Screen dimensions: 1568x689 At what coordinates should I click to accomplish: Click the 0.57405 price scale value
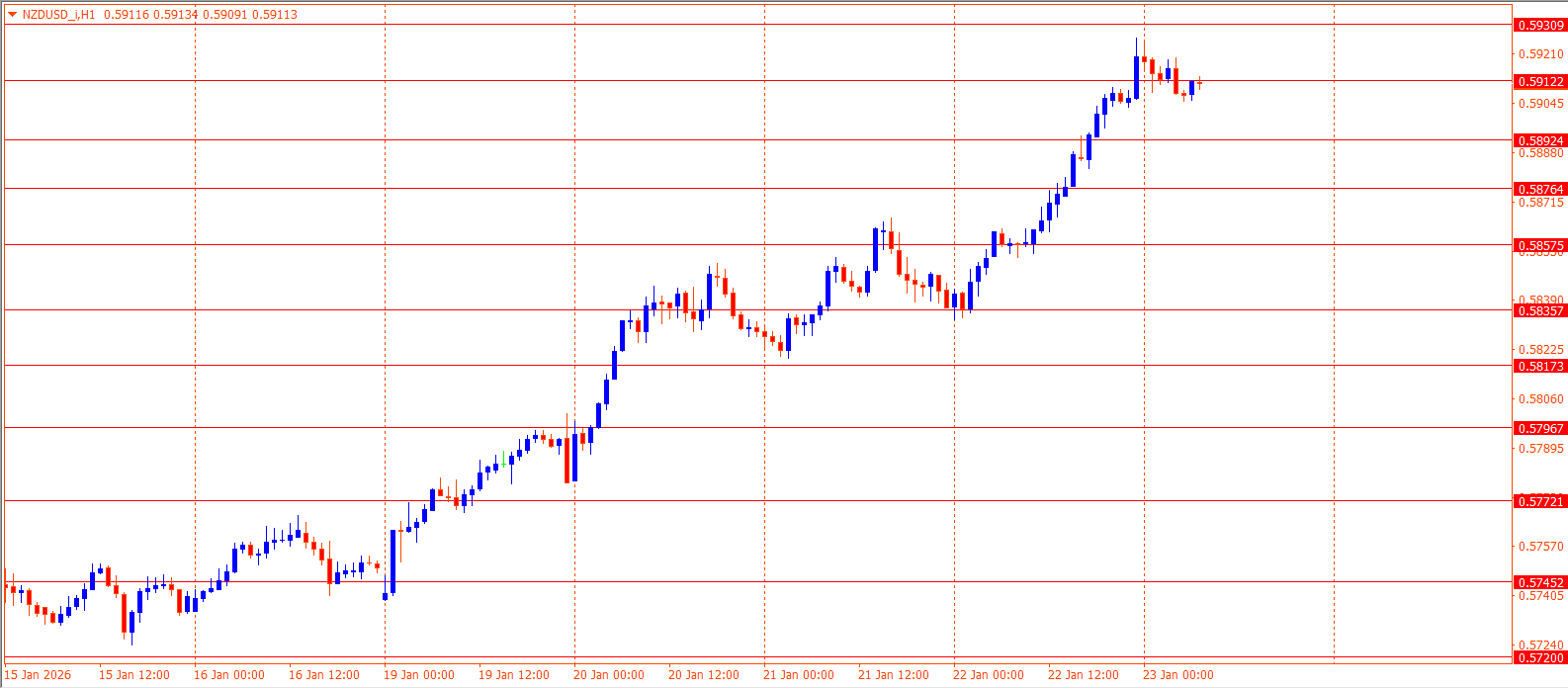1541,596
